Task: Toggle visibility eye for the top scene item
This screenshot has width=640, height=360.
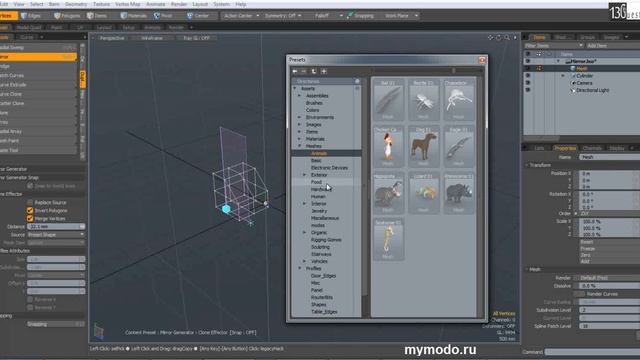Action: click(528, 61)
